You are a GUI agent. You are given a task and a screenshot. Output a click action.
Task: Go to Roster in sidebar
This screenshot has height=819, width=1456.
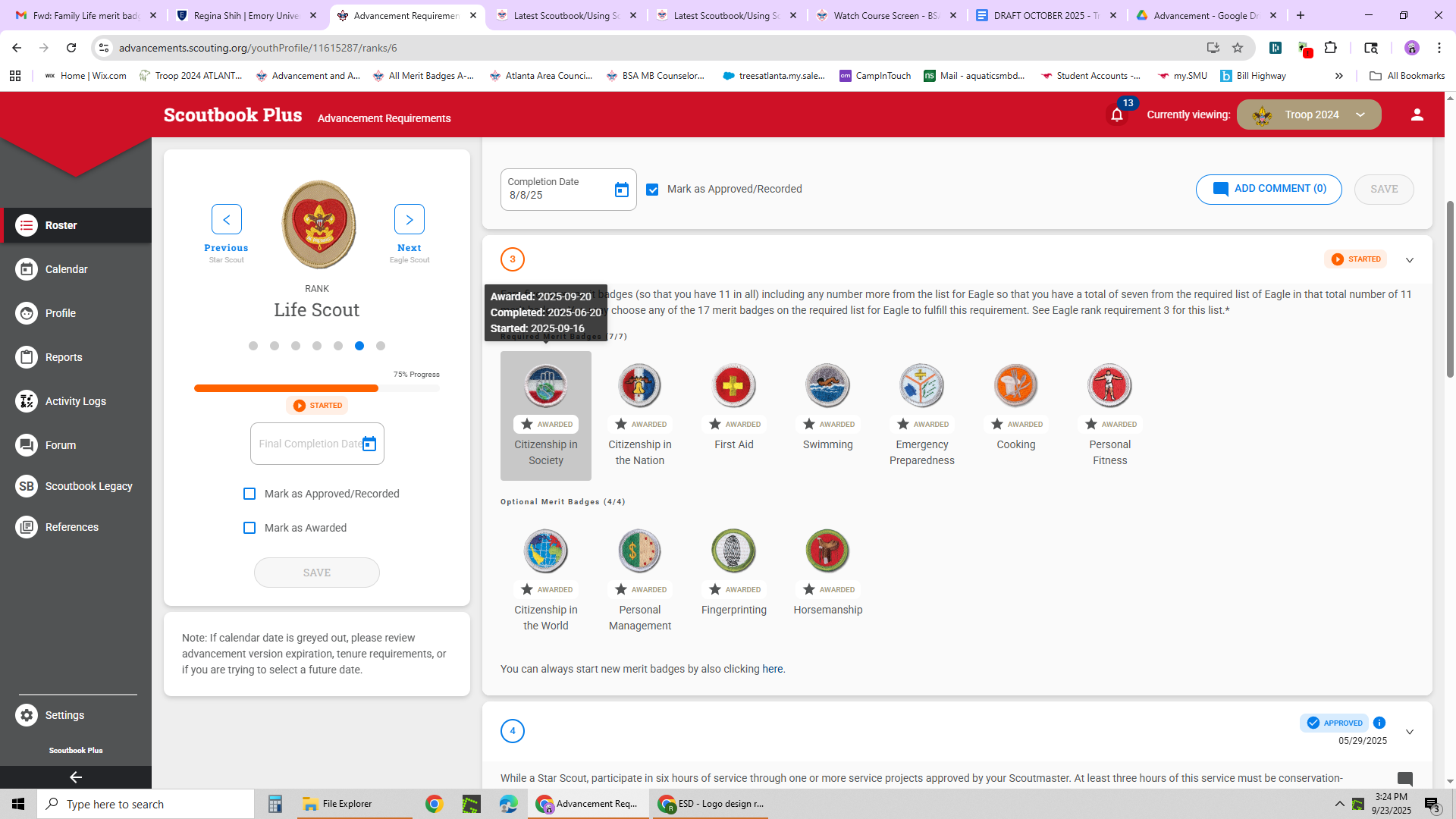click(x=61, y=225)
